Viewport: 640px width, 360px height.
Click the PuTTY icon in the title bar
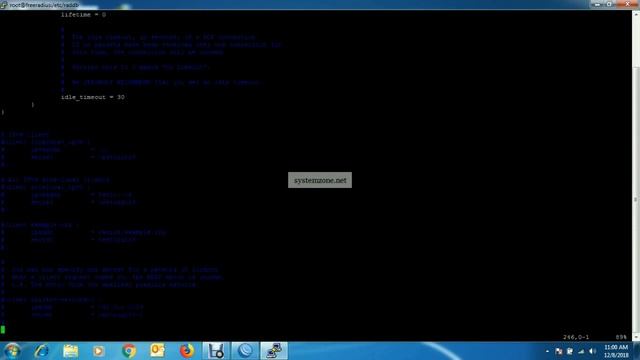pos(4,5)
